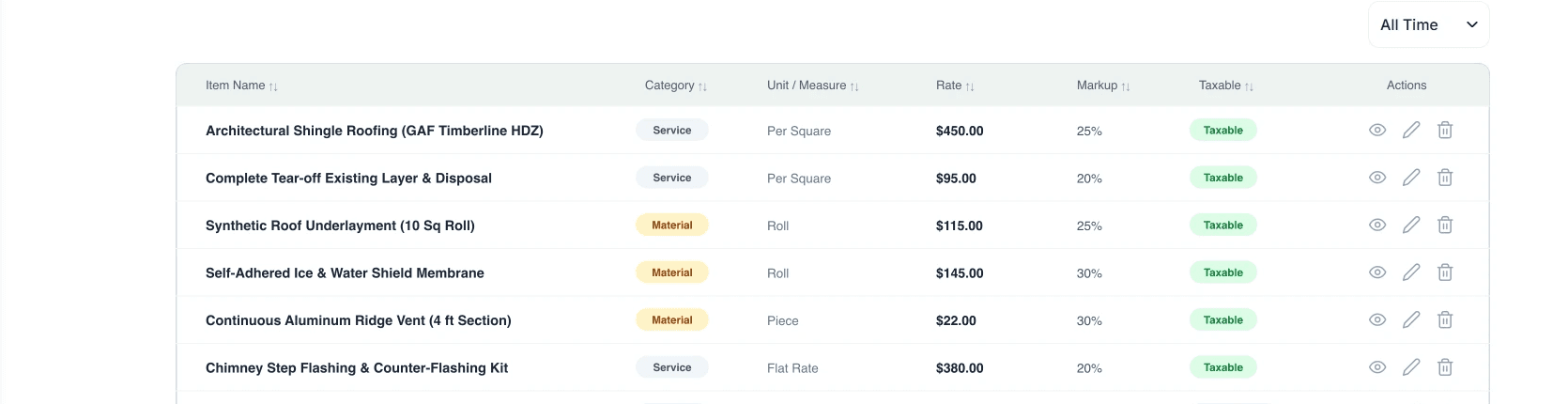View Continuous Aluminum Ridge Vent item
This screenshot has height=404, width=1568.
click(1377, 320)
